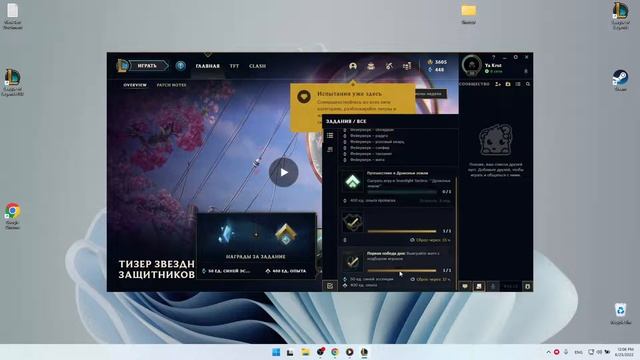Open the online status under Ya Krut
The image size is (640, 360).
pos(493,71)
